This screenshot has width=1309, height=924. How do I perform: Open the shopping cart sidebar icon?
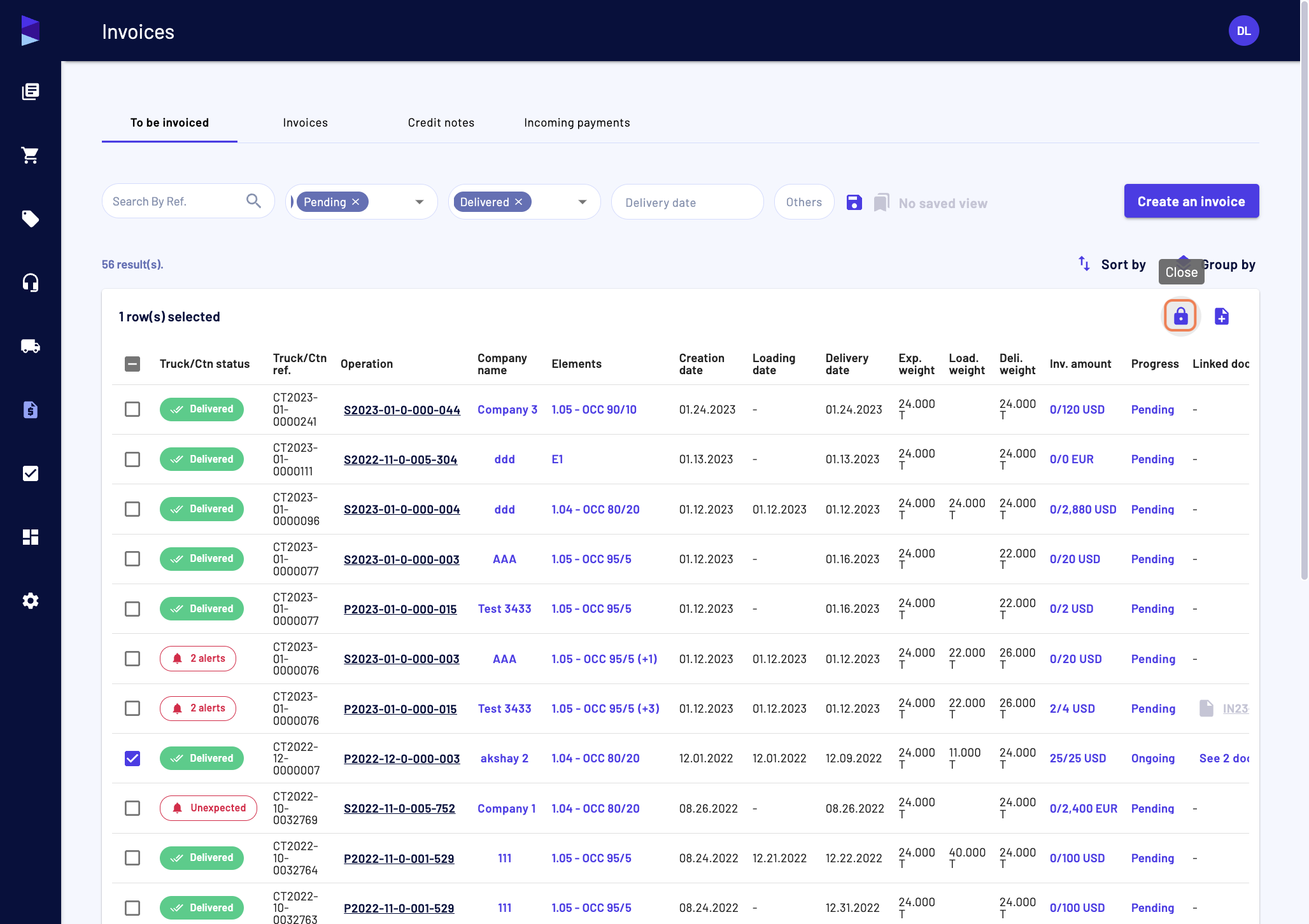point(31,155)
